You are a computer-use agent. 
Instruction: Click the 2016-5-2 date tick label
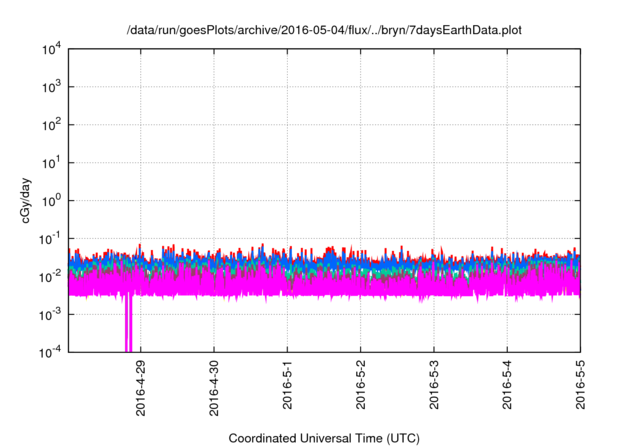360,384
